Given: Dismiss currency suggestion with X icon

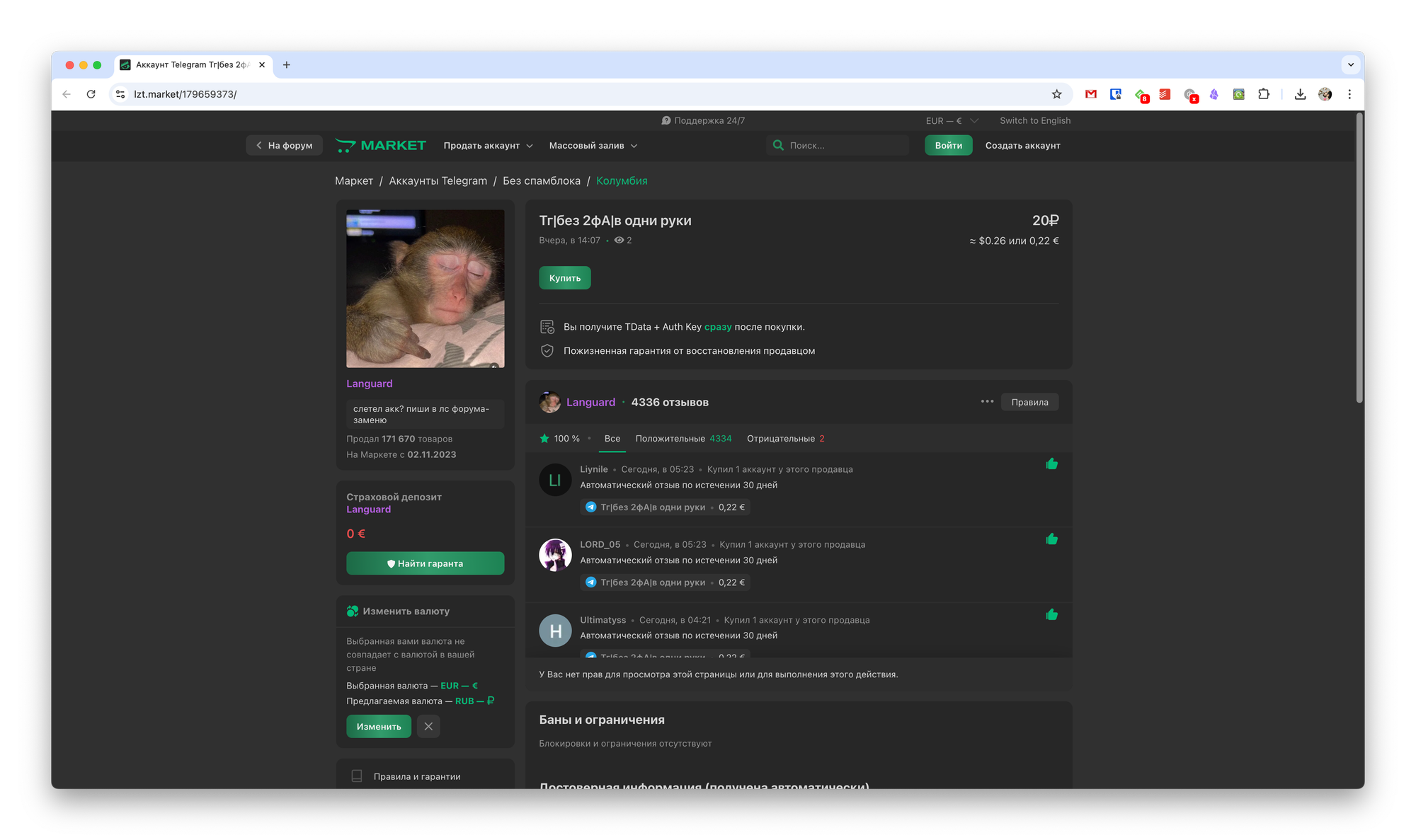Looking at the screenshot, I should pos(428,727).
